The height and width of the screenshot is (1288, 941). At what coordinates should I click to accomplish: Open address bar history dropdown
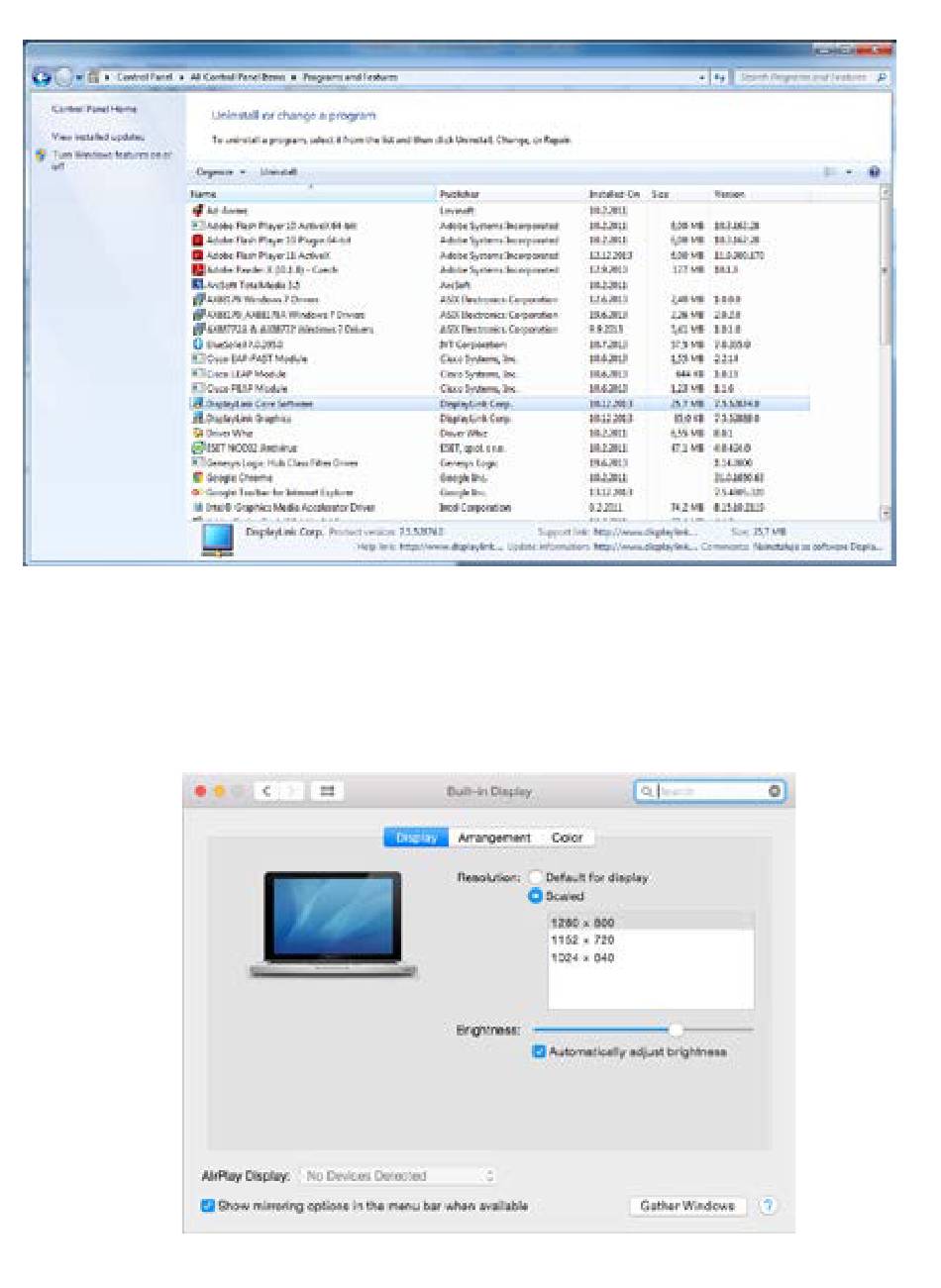702,77
